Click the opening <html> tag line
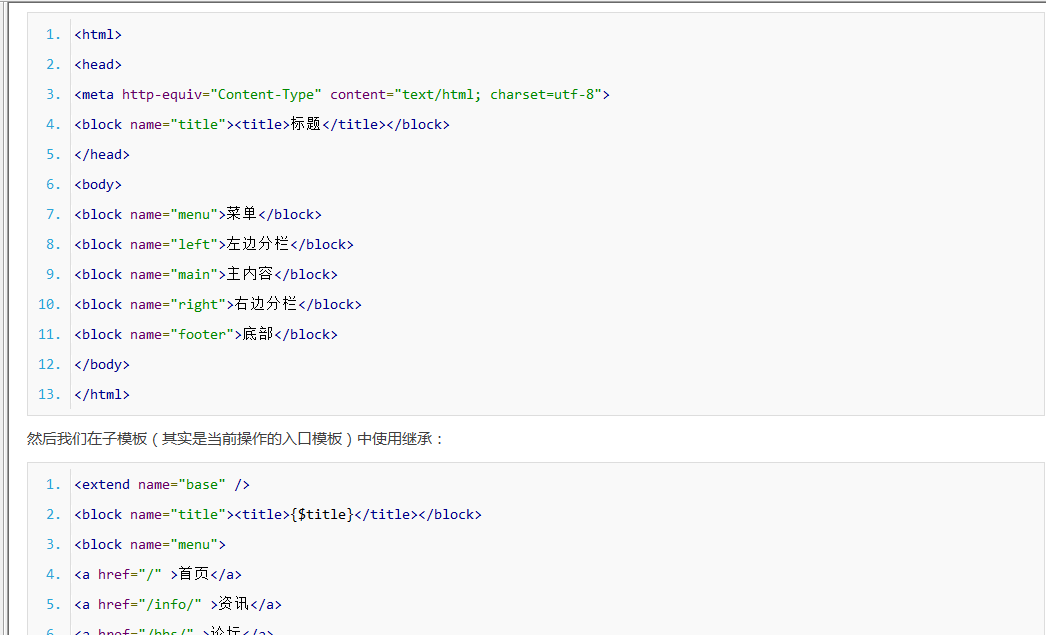The width and height of the screenshot is (1046, 635). pyautogui.click(x=98, y=35)
